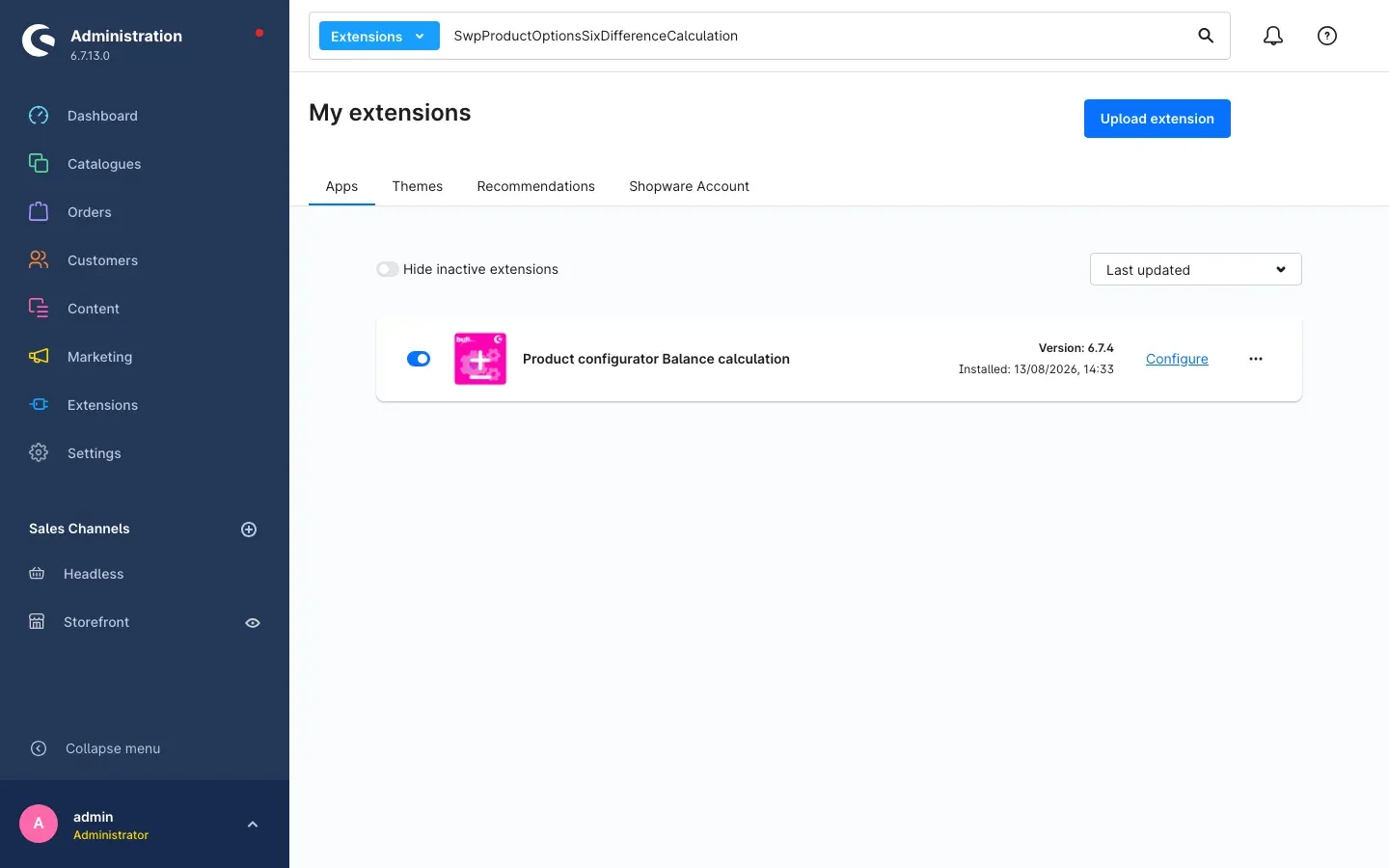1389x868 pixels.
Task: Open Marketing menu item
Action: pyautogui.click(x=99, y=357)
